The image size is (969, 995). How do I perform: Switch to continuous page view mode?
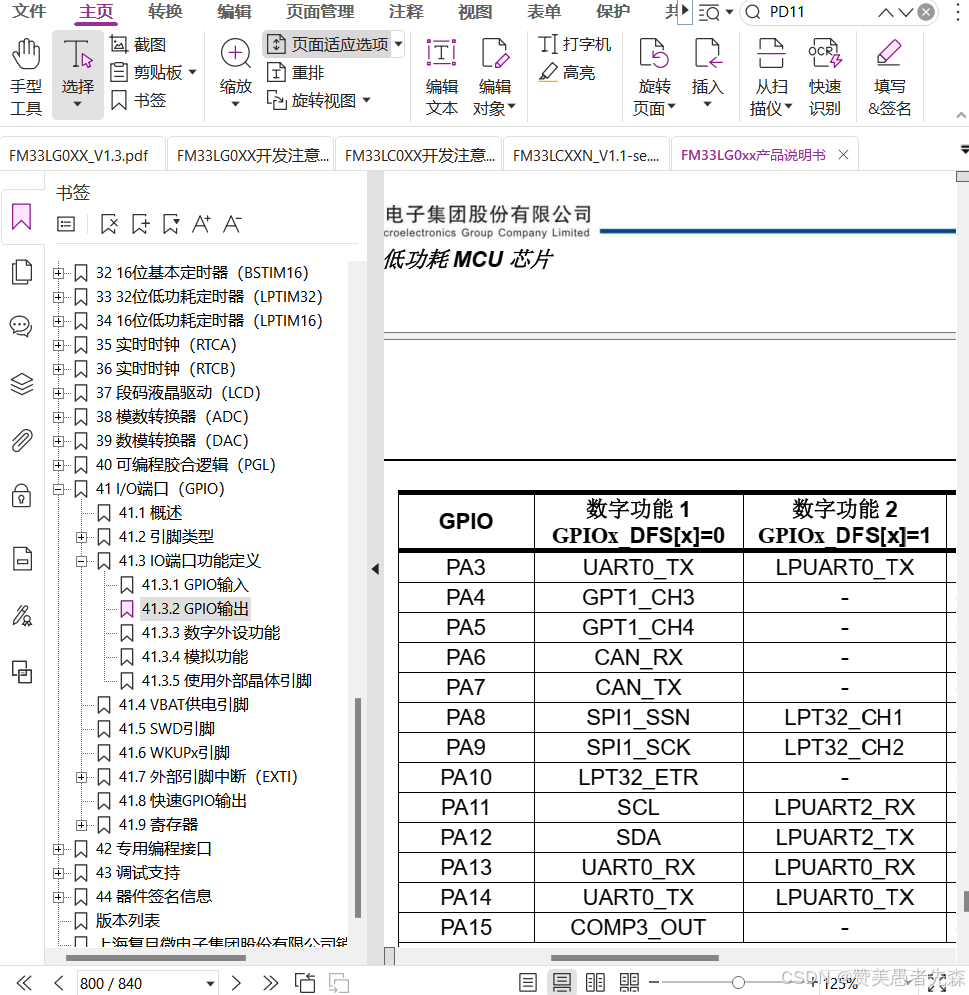click(561, 982)
